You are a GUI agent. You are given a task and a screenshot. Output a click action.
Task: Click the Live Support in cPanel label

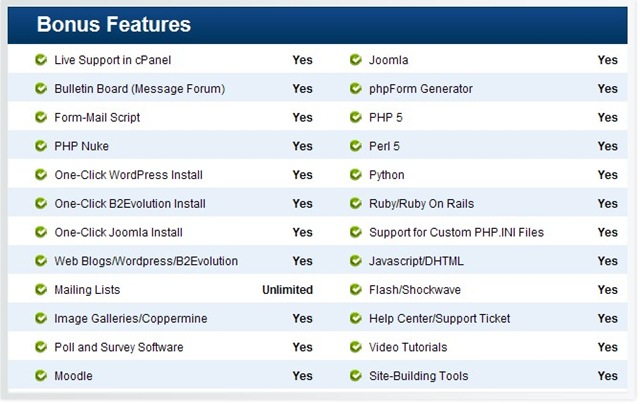click(113, 60)
